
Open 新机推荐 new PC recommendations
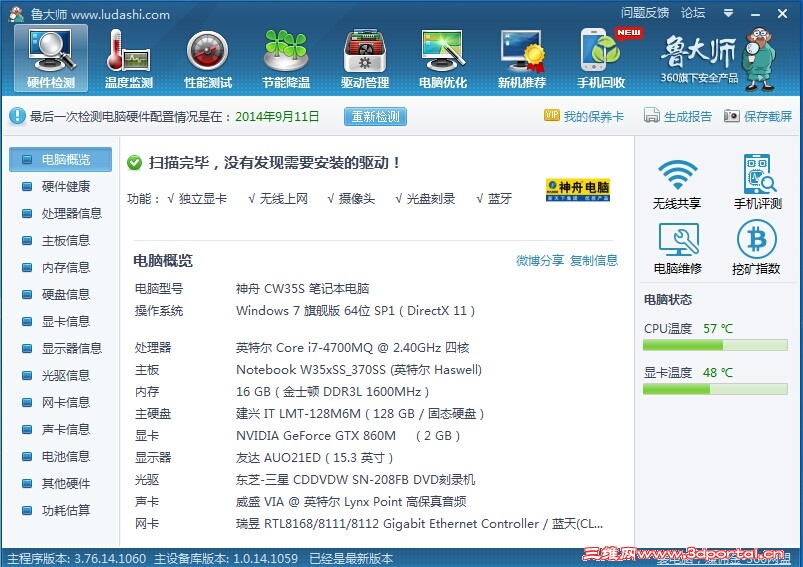522,58
